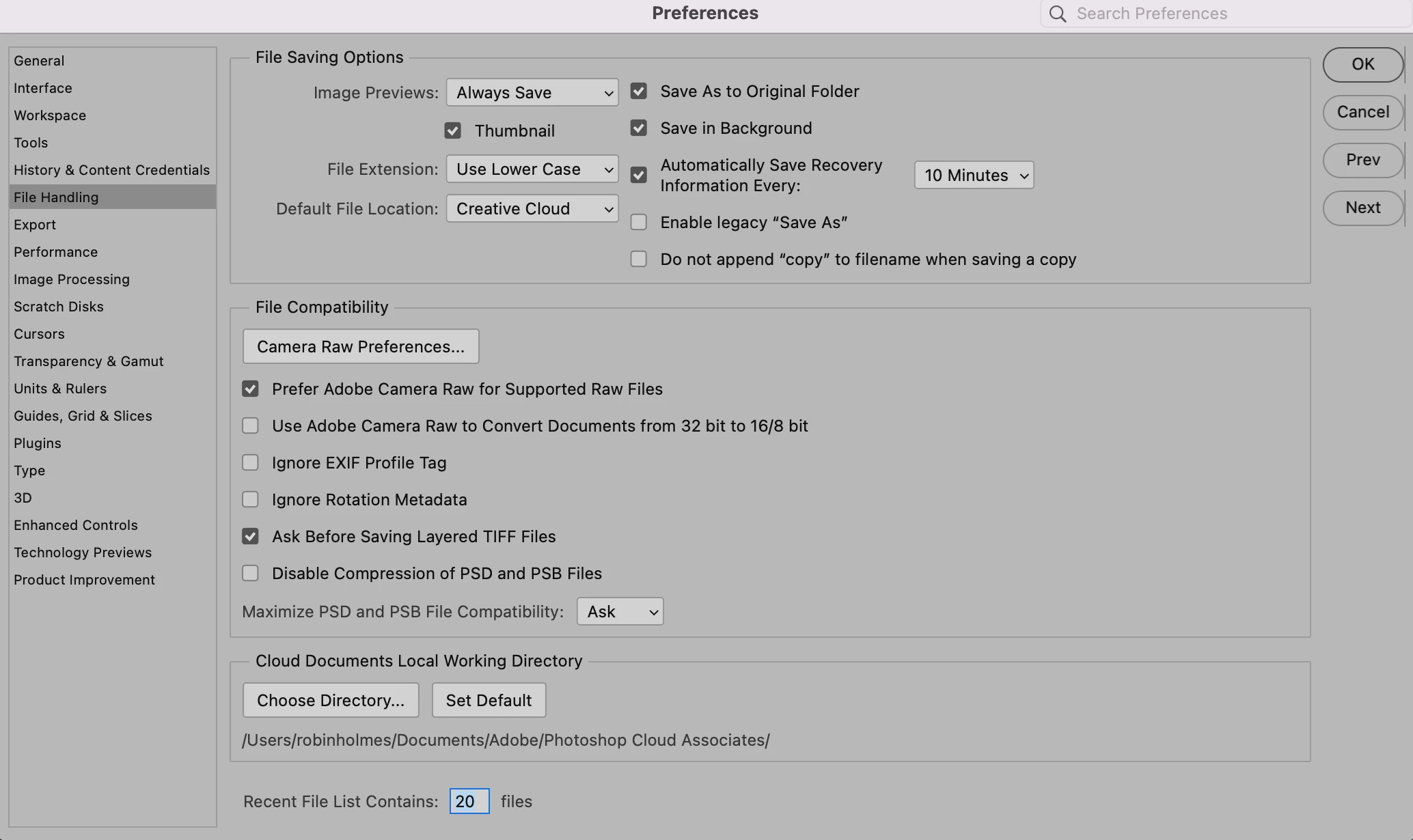Click the Choose Directory button
This screenshot has width=1413, height=840.
click(x=331, y=701)
